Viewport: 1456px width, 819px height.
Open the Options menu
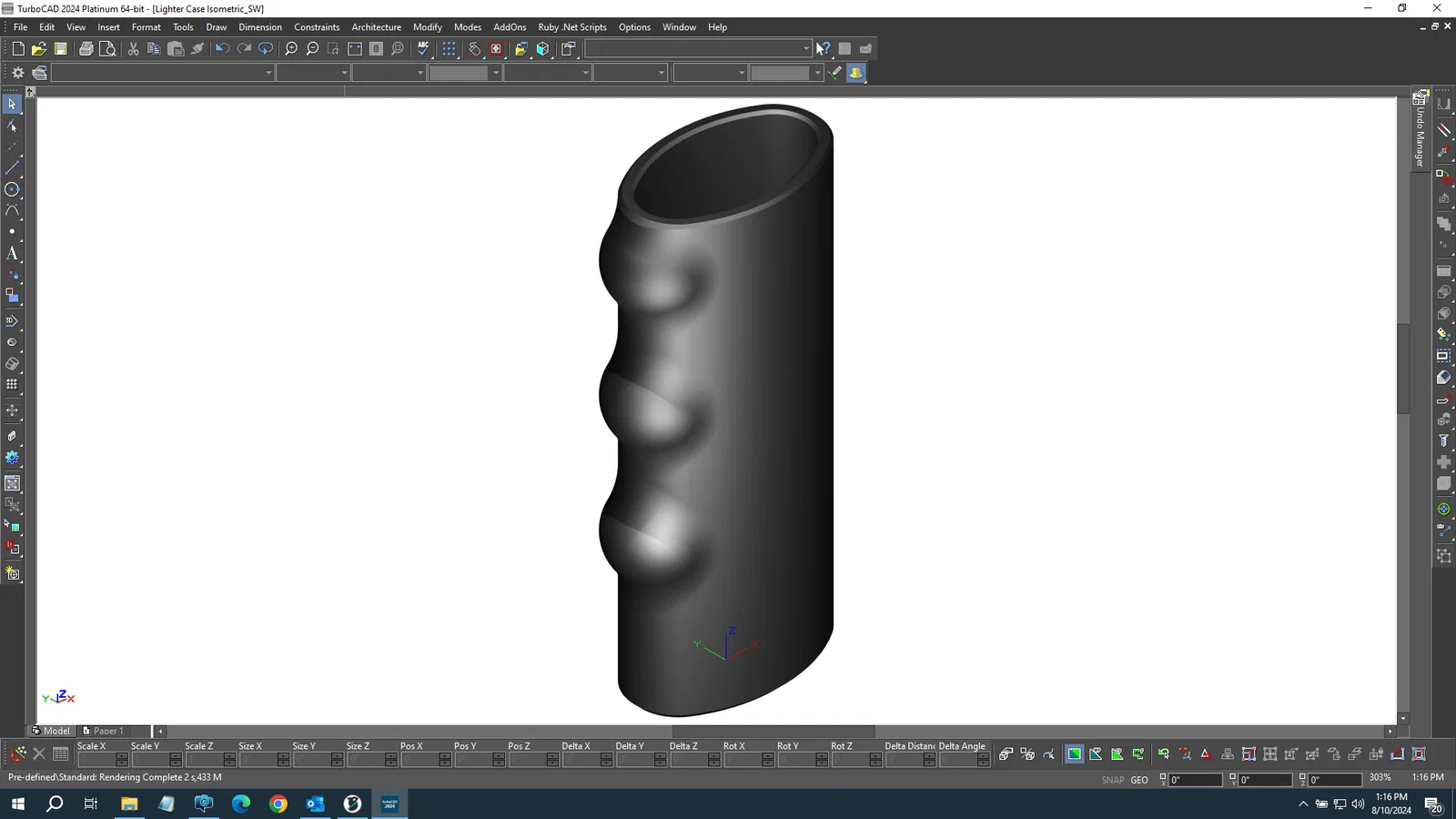(634, 27)
